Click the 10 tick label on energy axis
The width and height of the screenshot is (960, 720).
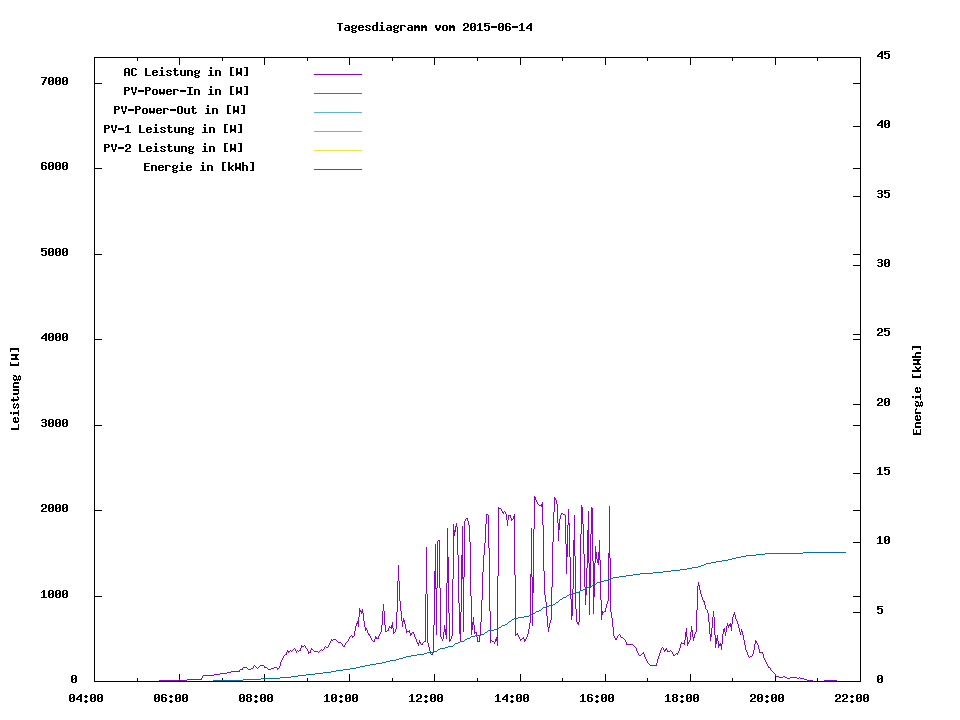pos(883,541)
